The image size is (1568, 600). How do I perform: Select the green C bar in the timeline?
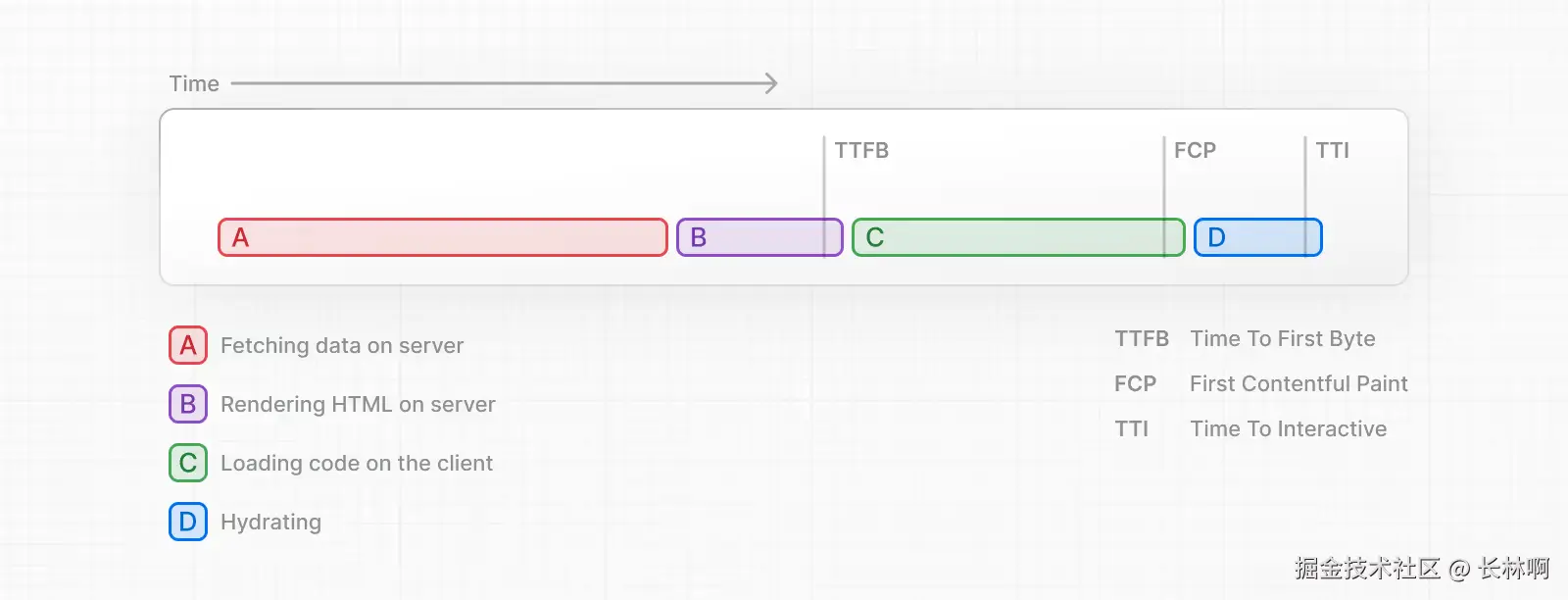[x=1017, y=237]
